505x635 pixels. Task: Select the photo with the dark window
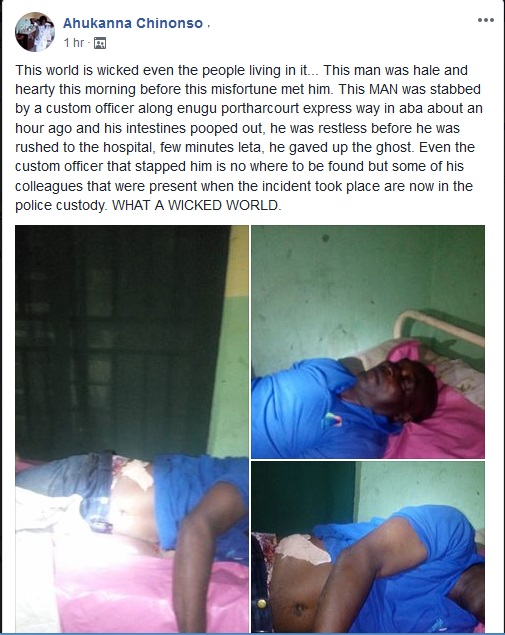(x=132, y=429)
